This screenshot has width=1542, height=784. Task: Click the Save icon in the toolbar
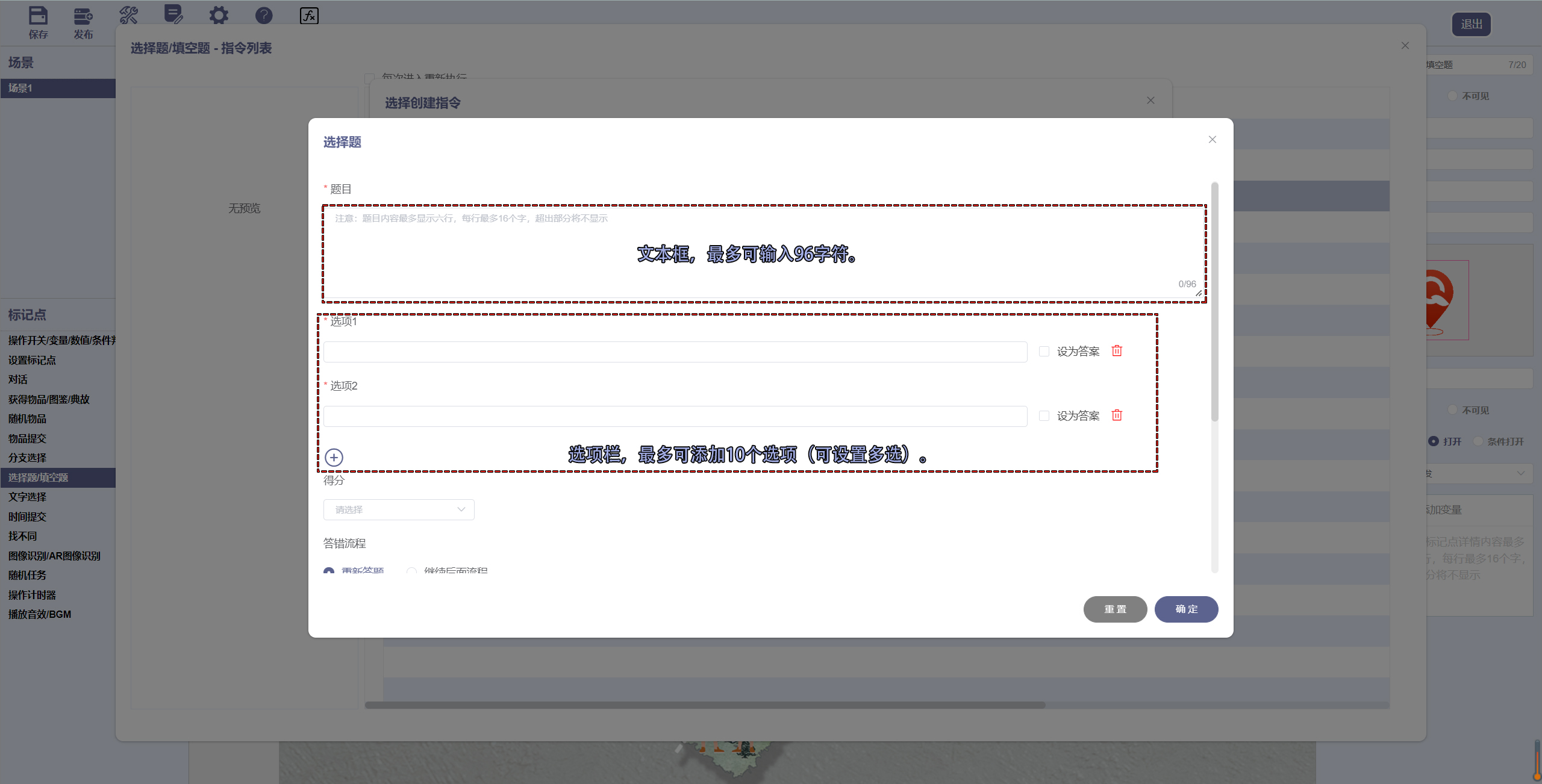[x=38, y=16]
